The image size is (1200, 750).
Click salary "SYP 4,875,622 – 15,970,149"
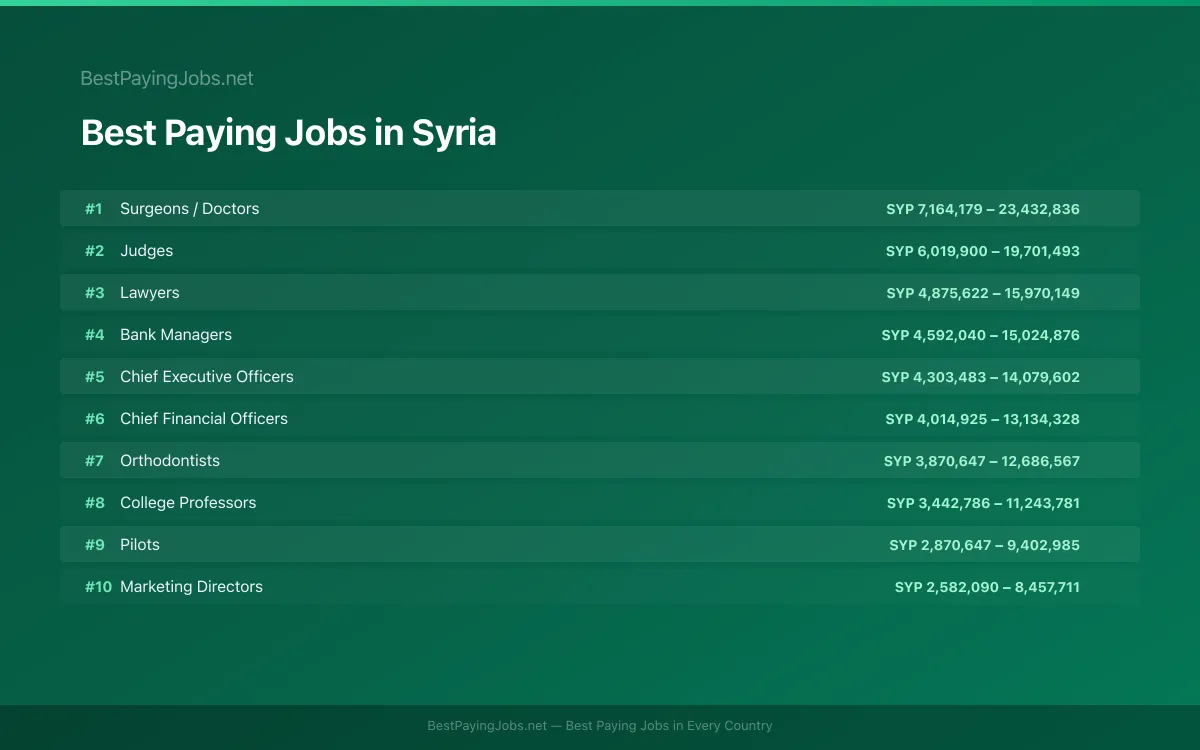click(x=983, y=293)
